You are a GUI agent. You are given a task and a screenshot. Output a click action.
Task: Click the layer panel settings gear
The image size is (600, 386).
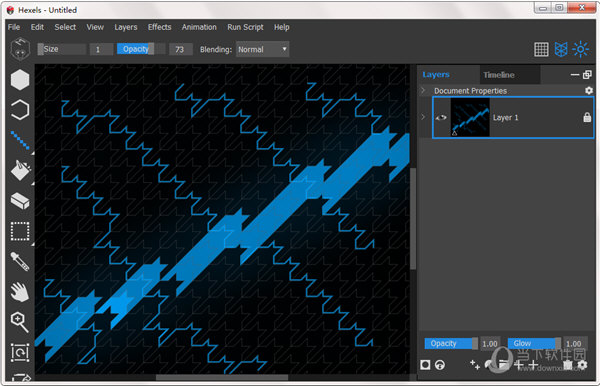pyautogui.click(x=582, y=365)
